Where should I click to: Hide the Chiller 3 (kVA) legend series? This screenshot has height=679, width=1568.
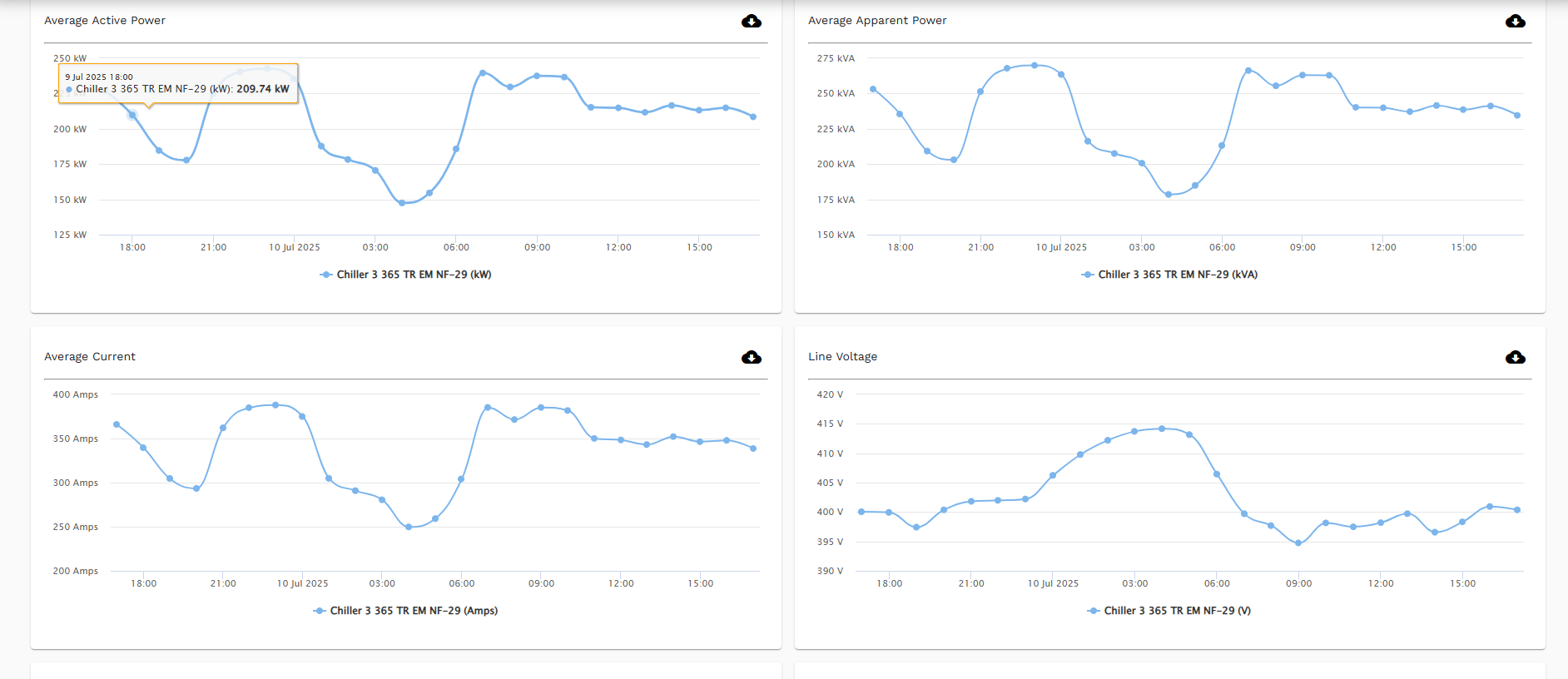click(1169, 275)
